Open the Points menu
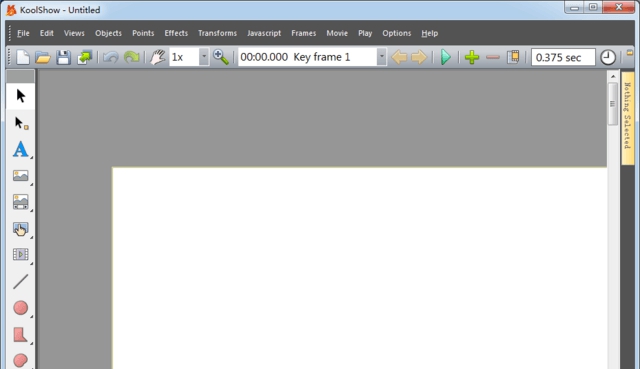Viewport: 640px width, 369px height. [x=143, y=33]
